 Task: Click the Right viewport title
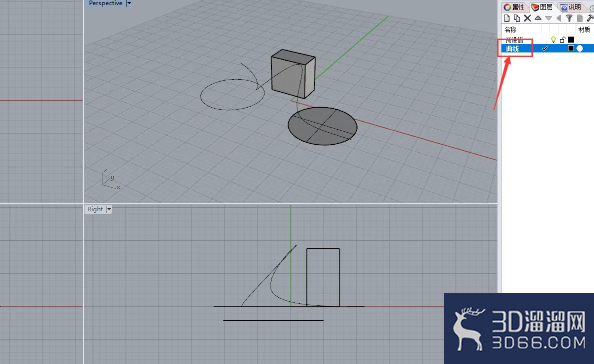[x=95, y=209]
